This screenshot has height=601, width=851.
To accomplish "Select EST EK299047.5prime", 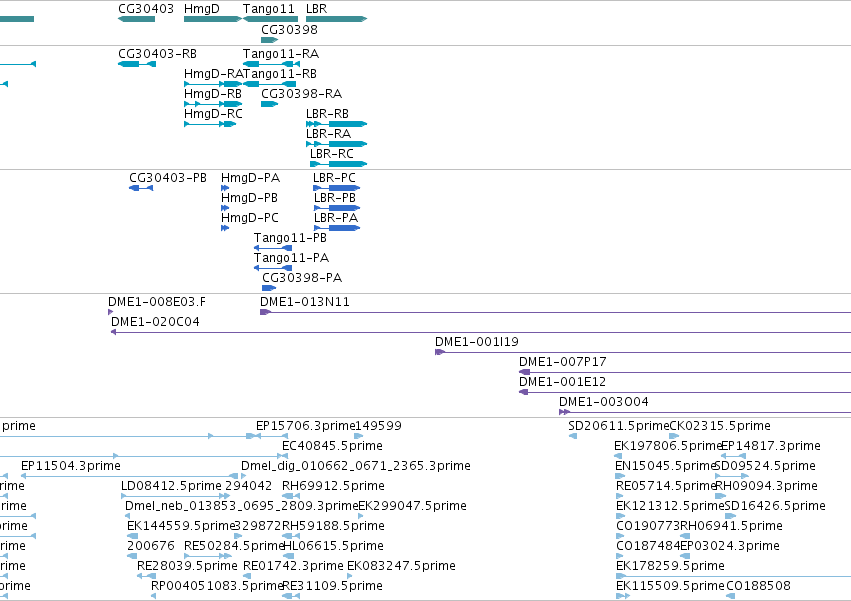I will pyautogui.click(x=412, y=506).
